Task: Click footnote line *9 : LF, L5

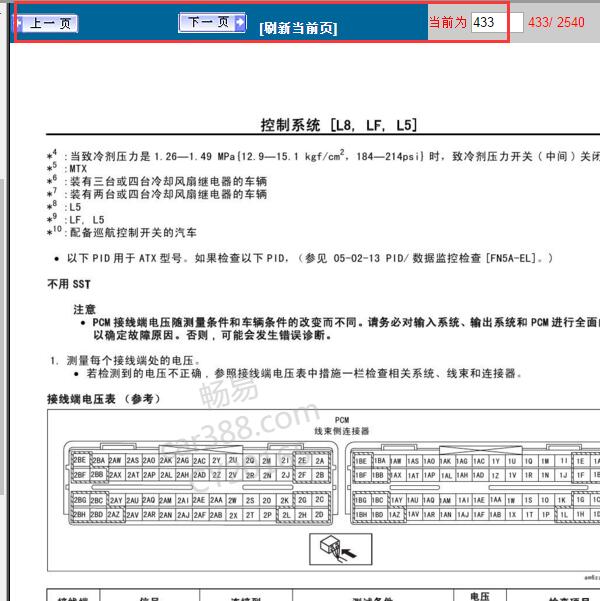Action: (x=76, y=220)
